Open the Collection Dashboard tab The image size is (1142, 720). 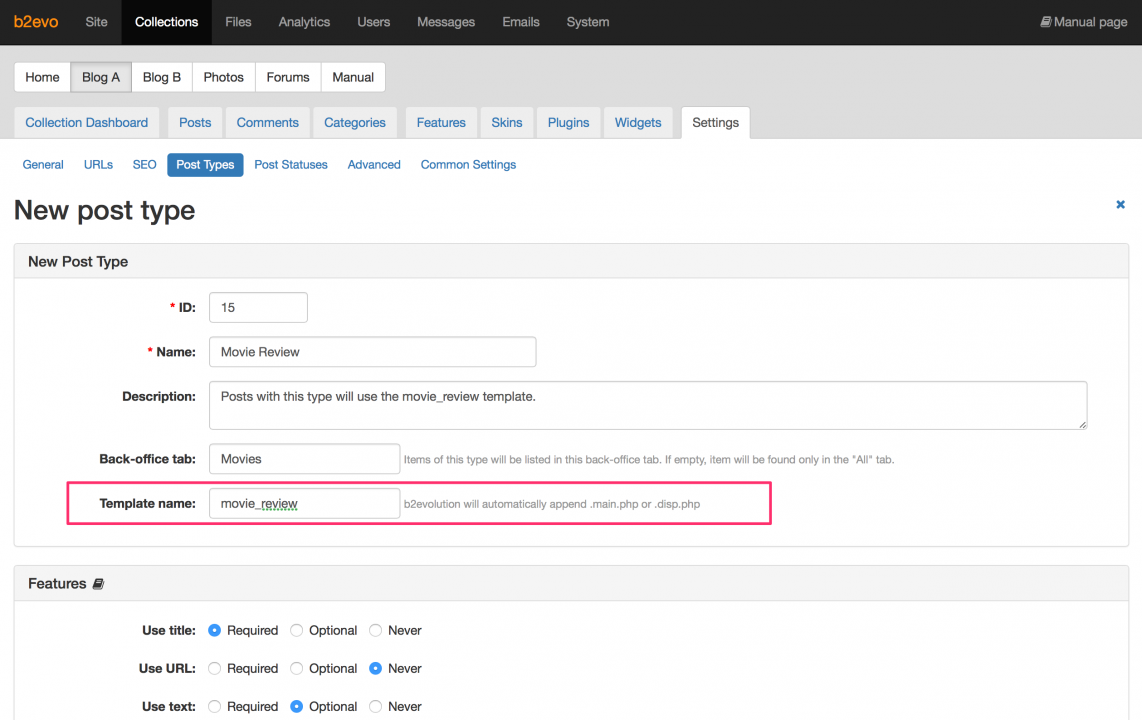(x=87, y=122)
